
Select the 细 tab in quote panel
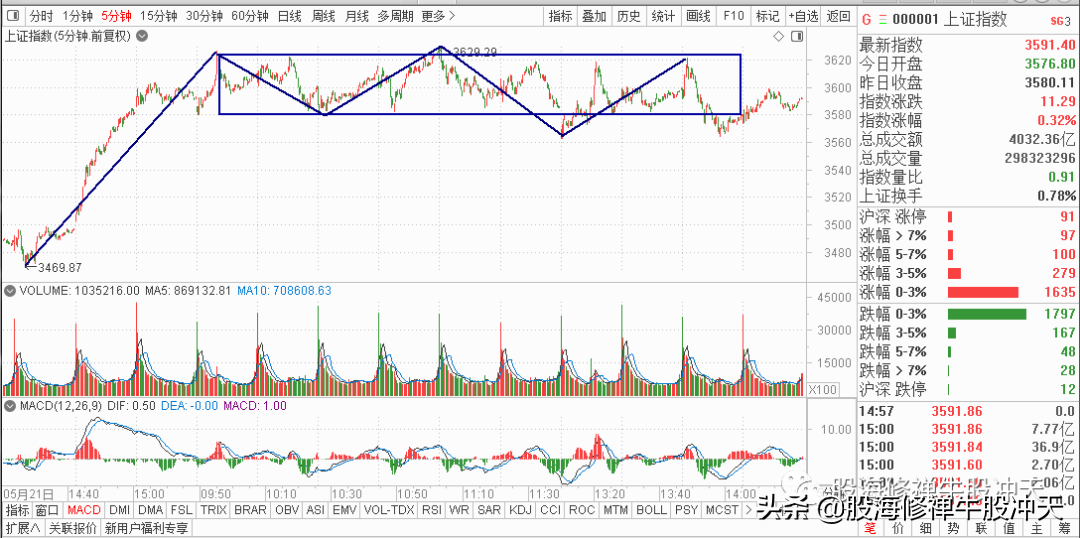(925, 528)
